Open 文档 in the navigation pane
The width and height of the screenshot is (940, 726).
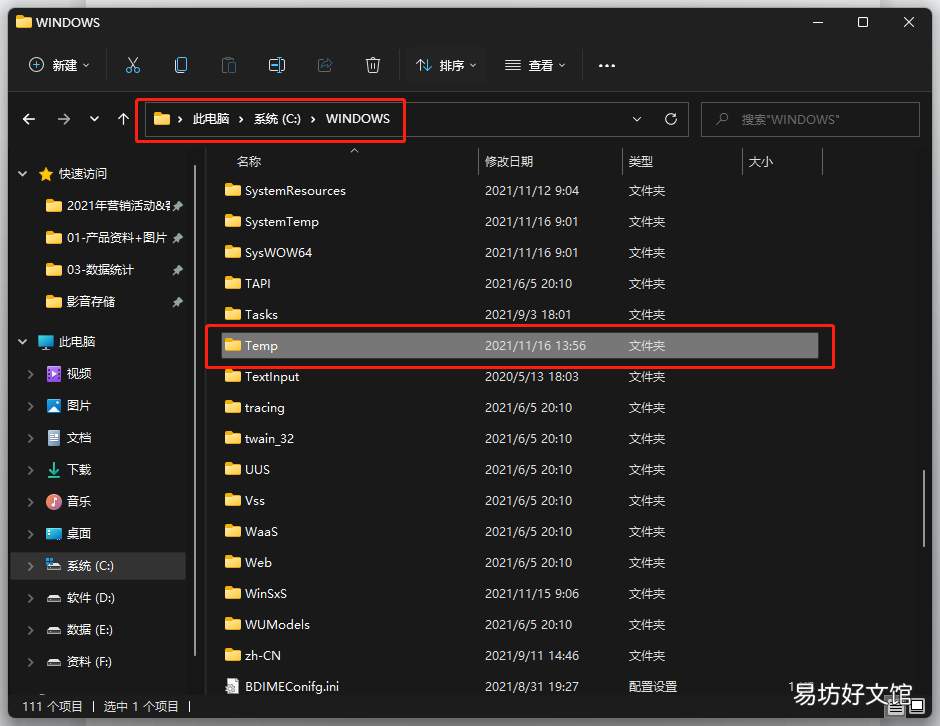69,438
